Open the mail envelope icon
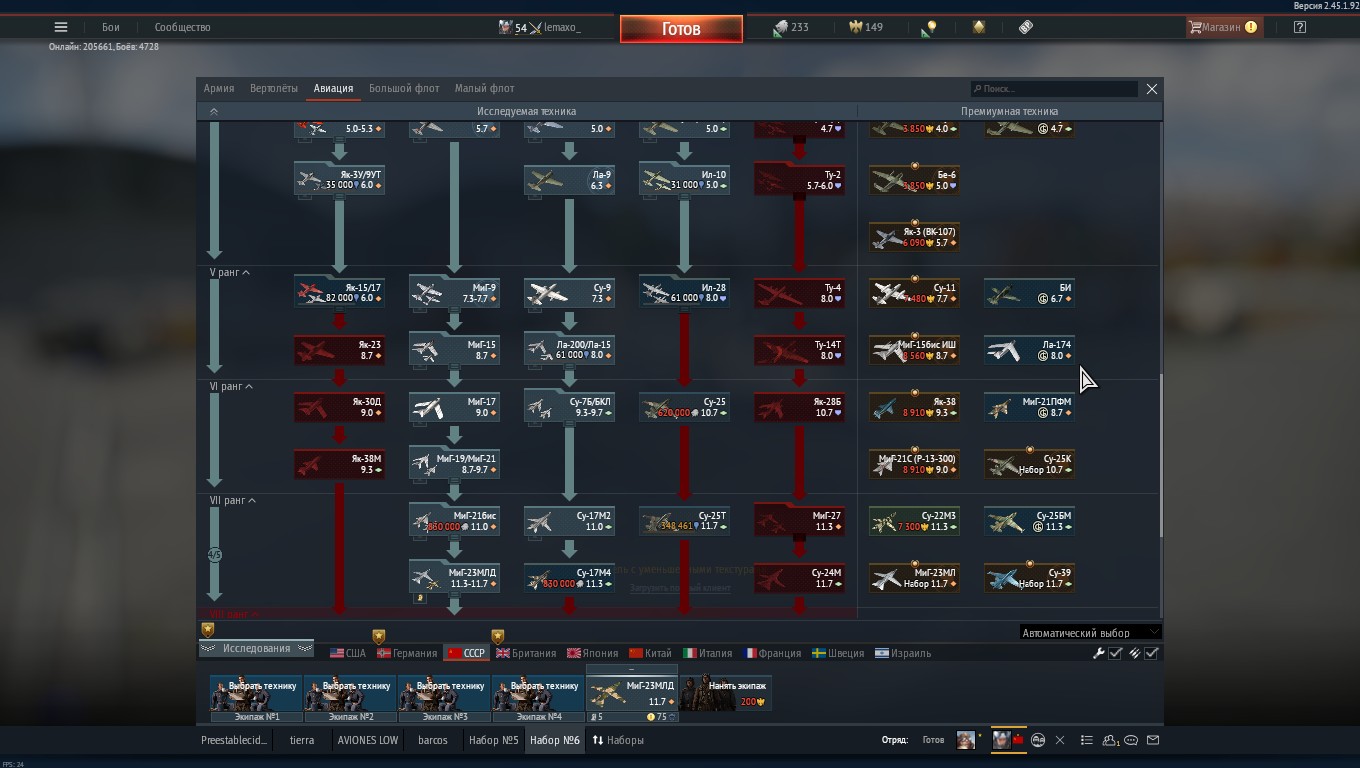Viewport: 1360px width, 768px height. click(x=1153, y=740)
